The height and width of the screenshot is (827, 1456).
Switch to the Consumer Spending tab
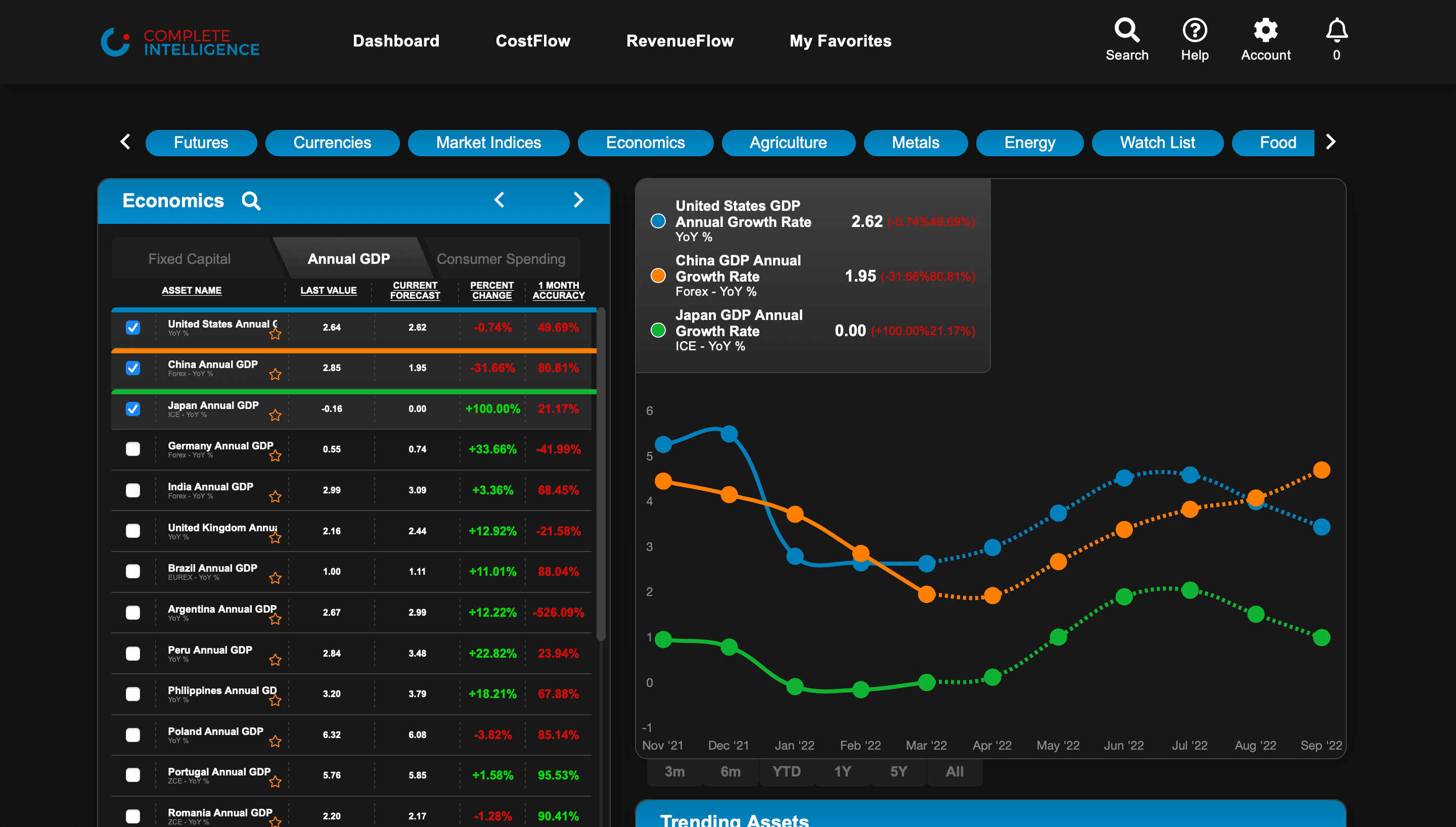500,259
